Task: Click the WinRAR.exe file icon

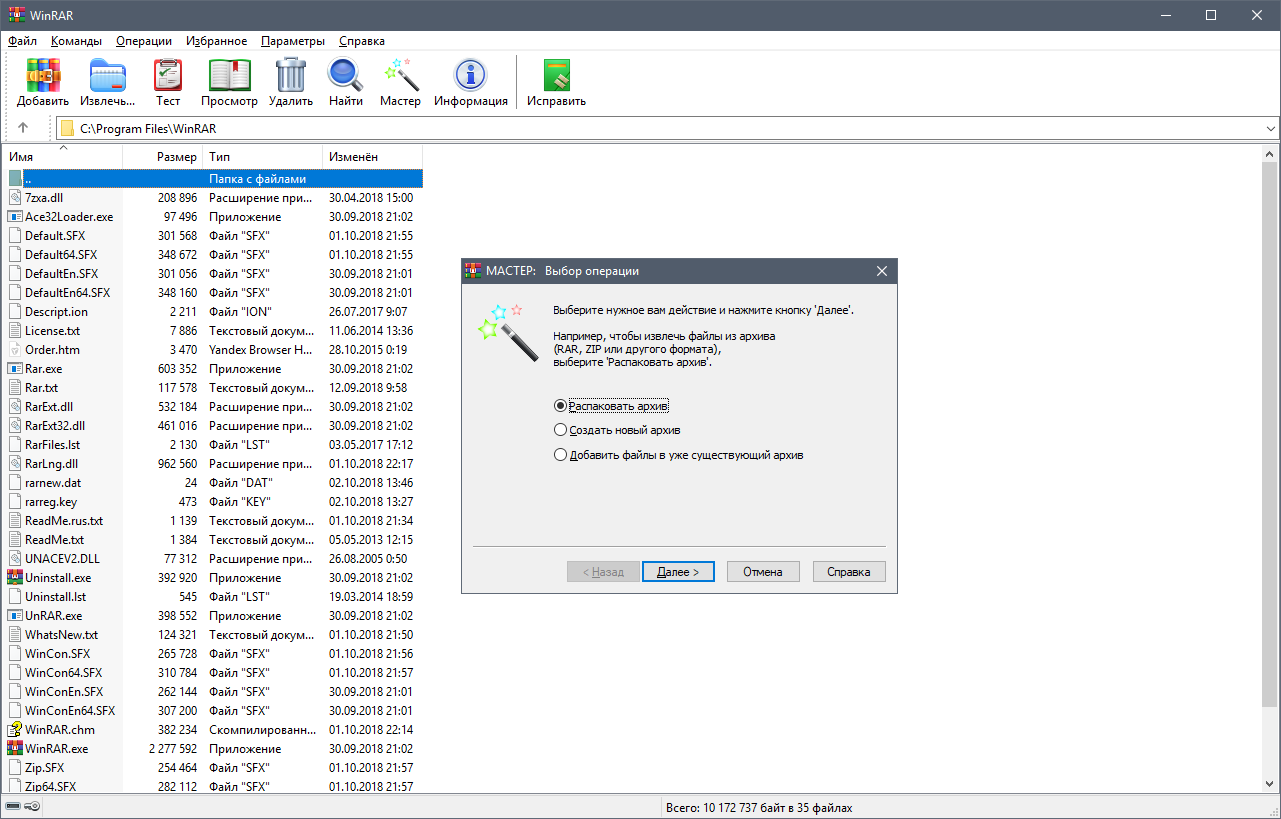Action: tap(15, 748)
